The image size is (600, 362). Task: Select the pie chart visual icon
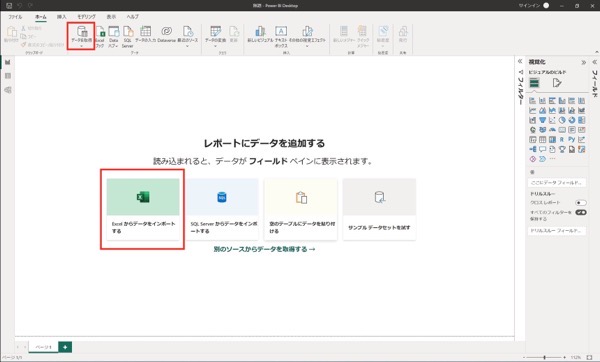click(x=562, y=120)
